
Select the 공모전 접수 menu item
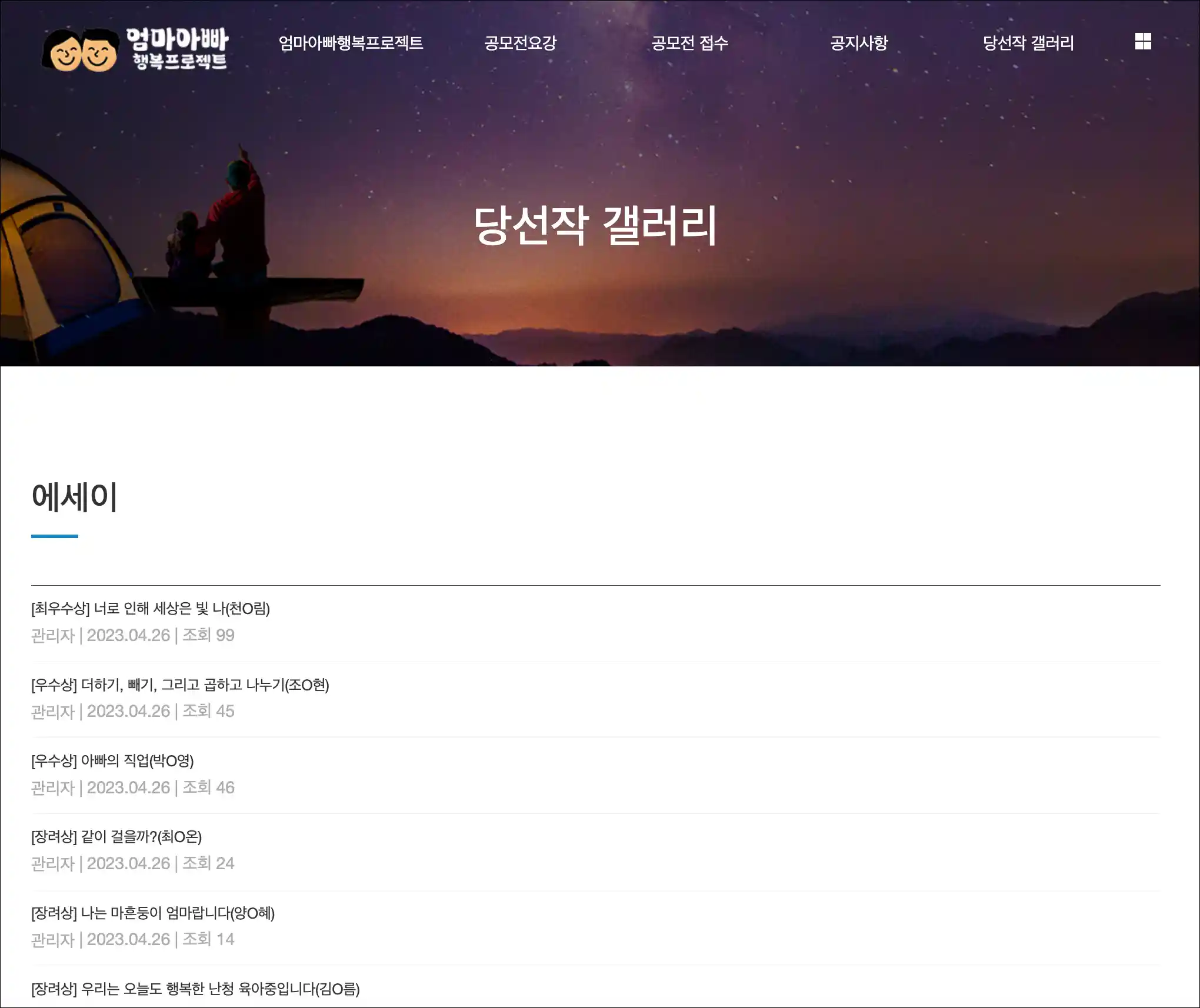point(689,43)
